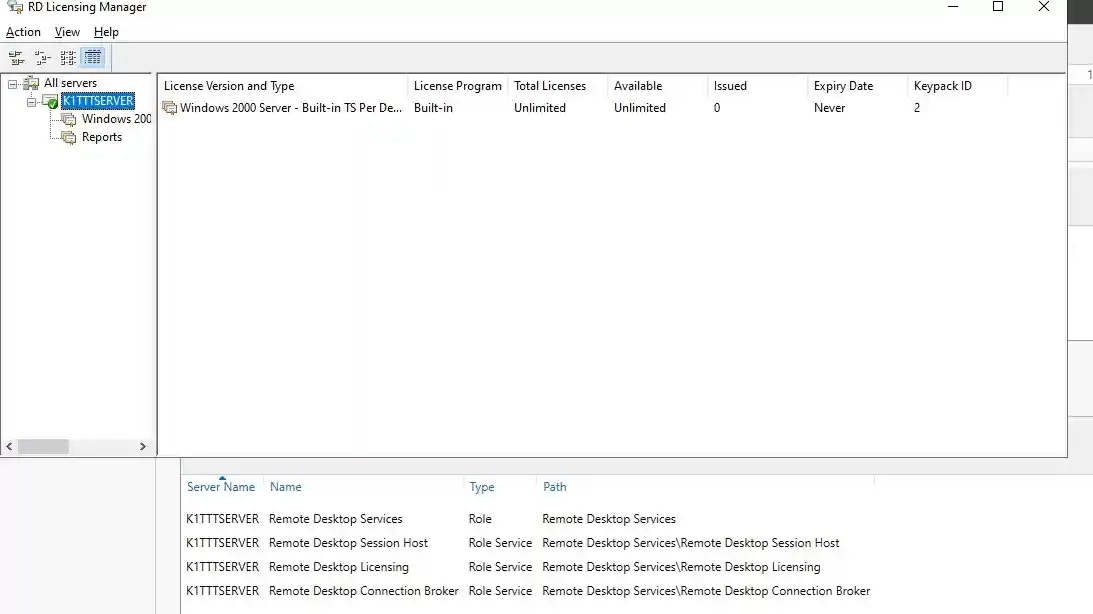Open the Action menu

pyautogui.click(x=23, y=32)
